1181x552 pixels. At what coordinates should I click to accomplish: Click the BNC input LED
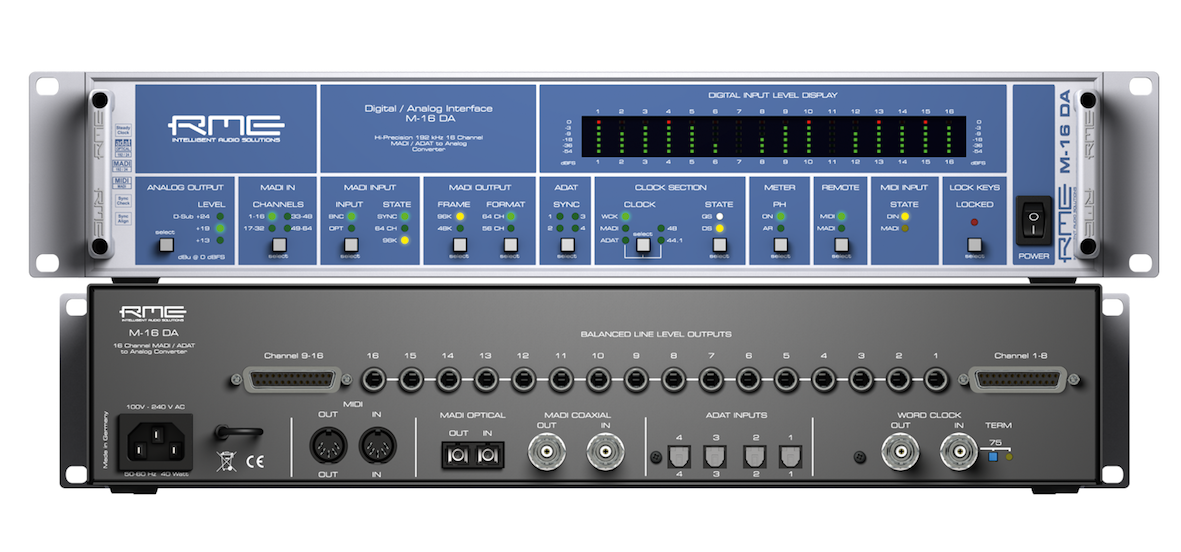(x=350, y=216)
